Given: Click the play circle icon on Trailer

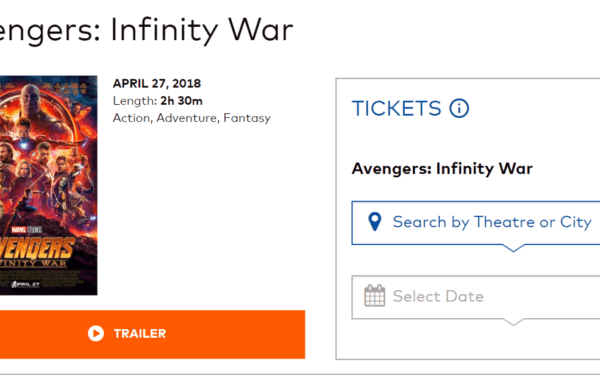Looking at the screenshot, I should 96,333.
